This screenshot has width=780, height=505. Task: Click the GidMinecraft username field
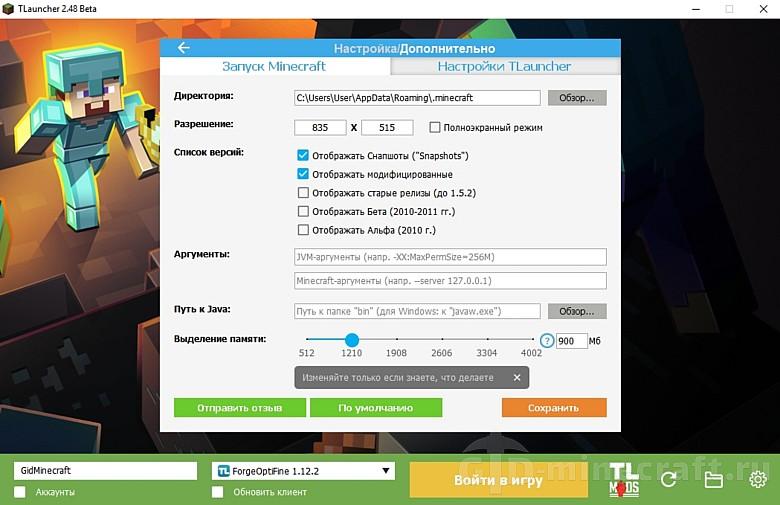(x=105, y=471)
